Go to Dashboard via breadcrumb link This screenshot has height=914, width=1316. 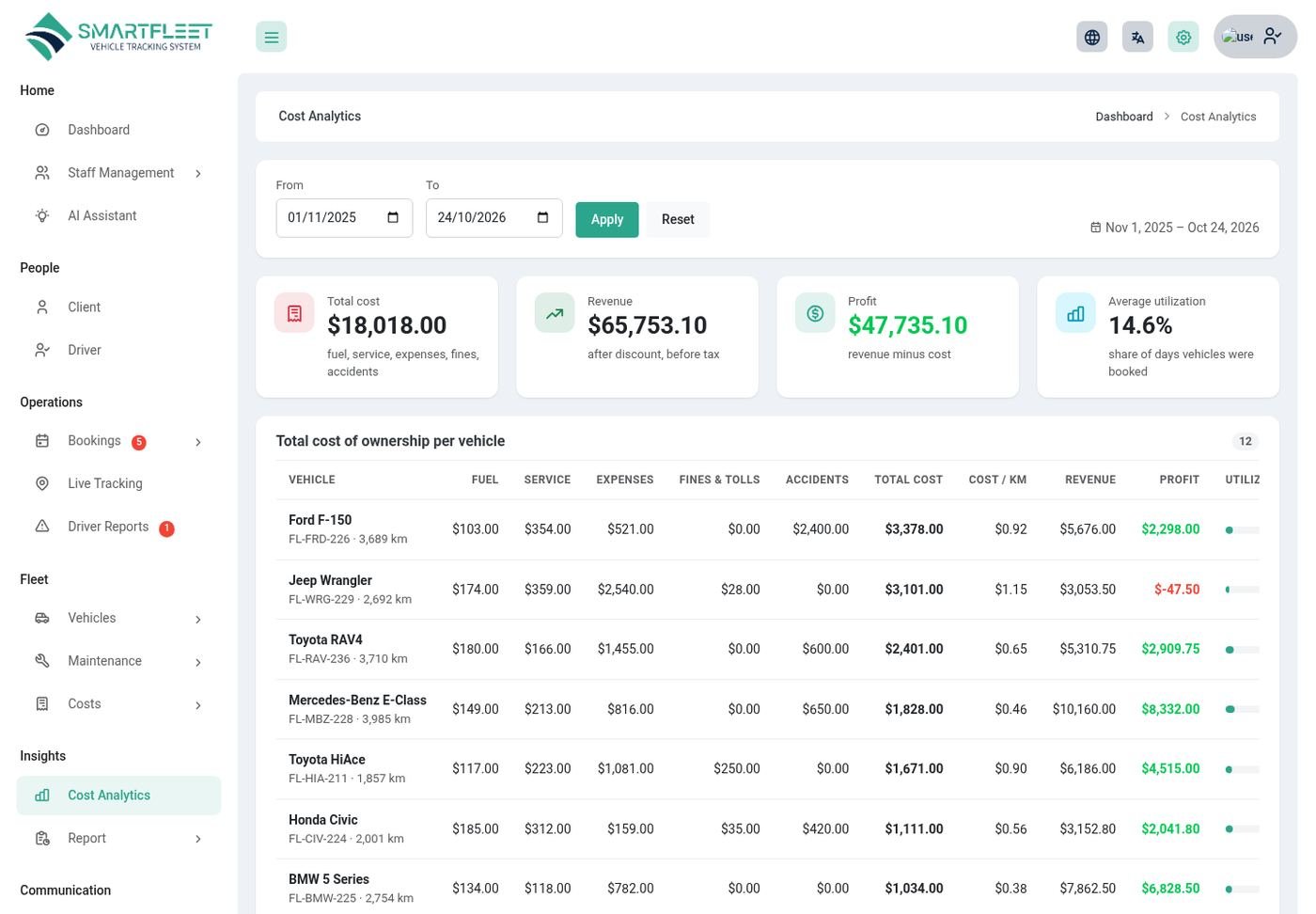coord(1124,117)
